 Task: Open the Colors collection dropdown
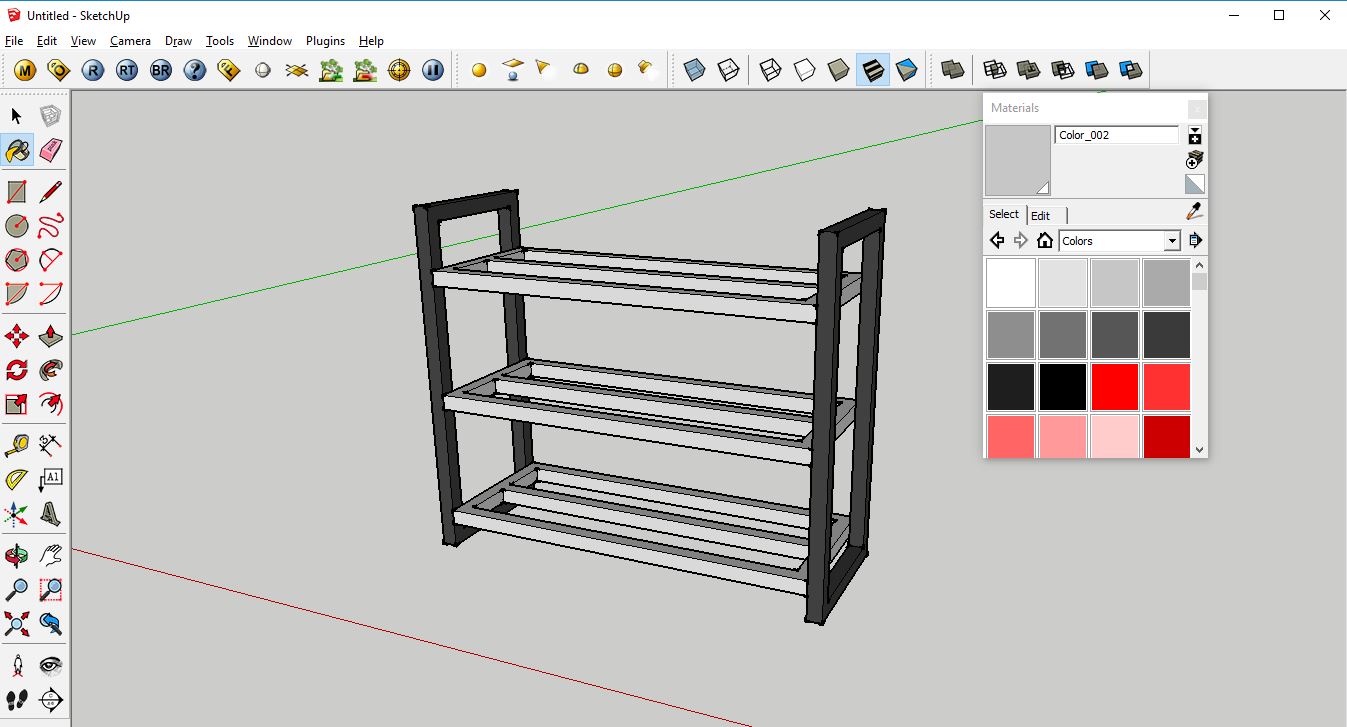coord(1172,240)
